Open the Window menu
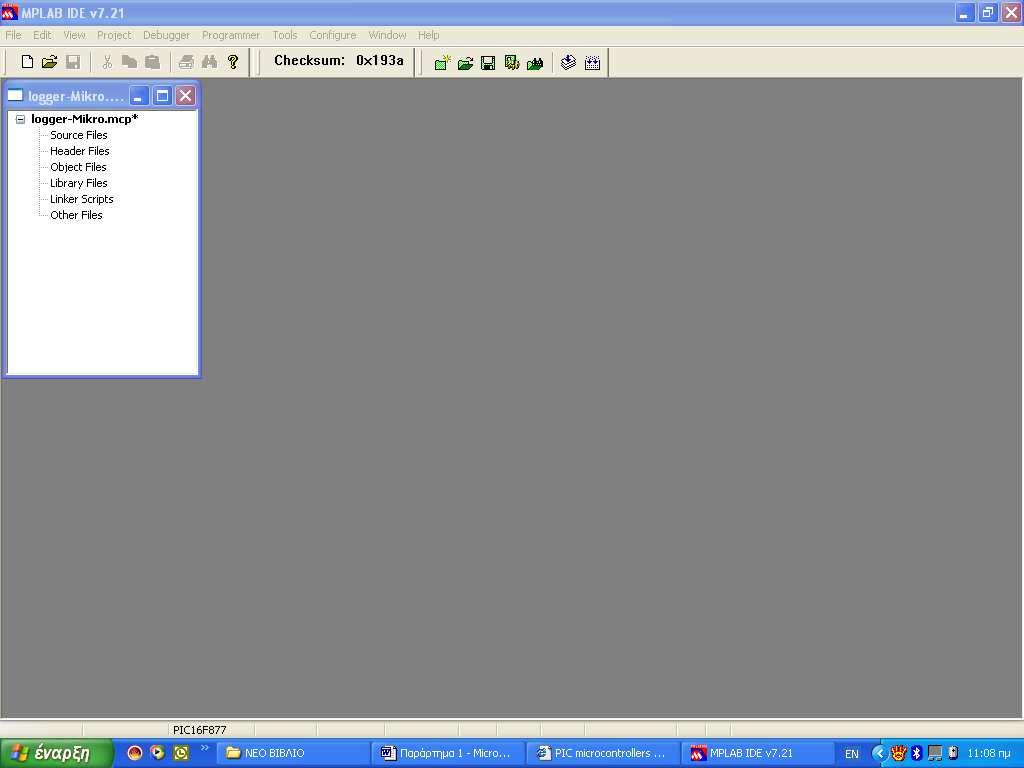This screenshot has height=768, width=1024. [387, 35]
